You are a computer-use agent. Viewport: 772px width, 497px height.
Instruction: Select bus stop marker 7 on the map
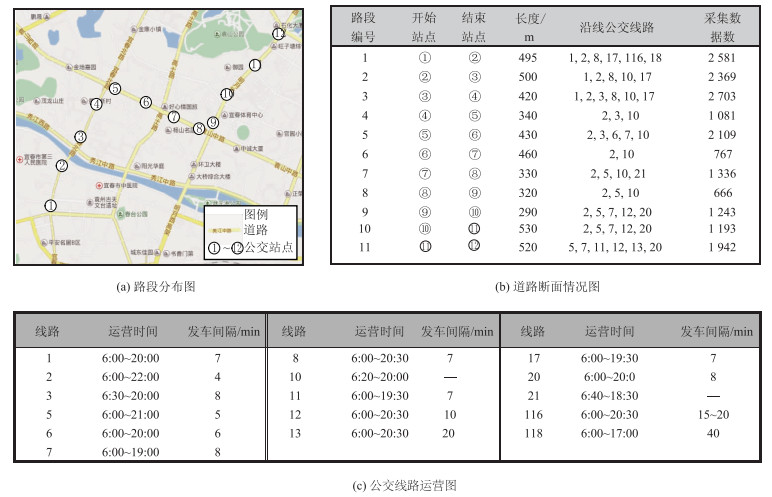pyautogui.click(x=174, y=117)
